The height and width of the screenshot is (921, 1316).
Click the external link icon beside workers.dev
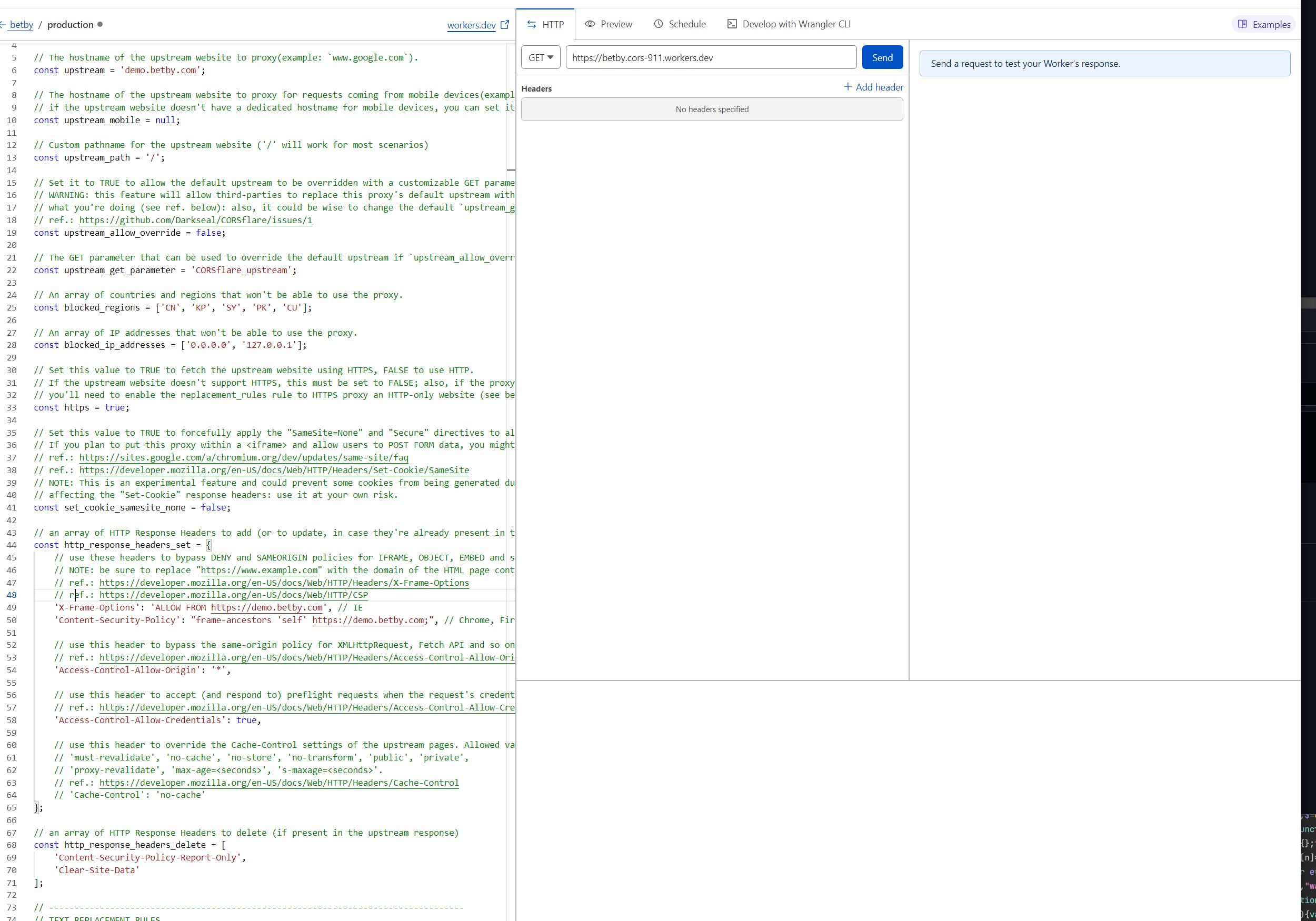(504, 25)
